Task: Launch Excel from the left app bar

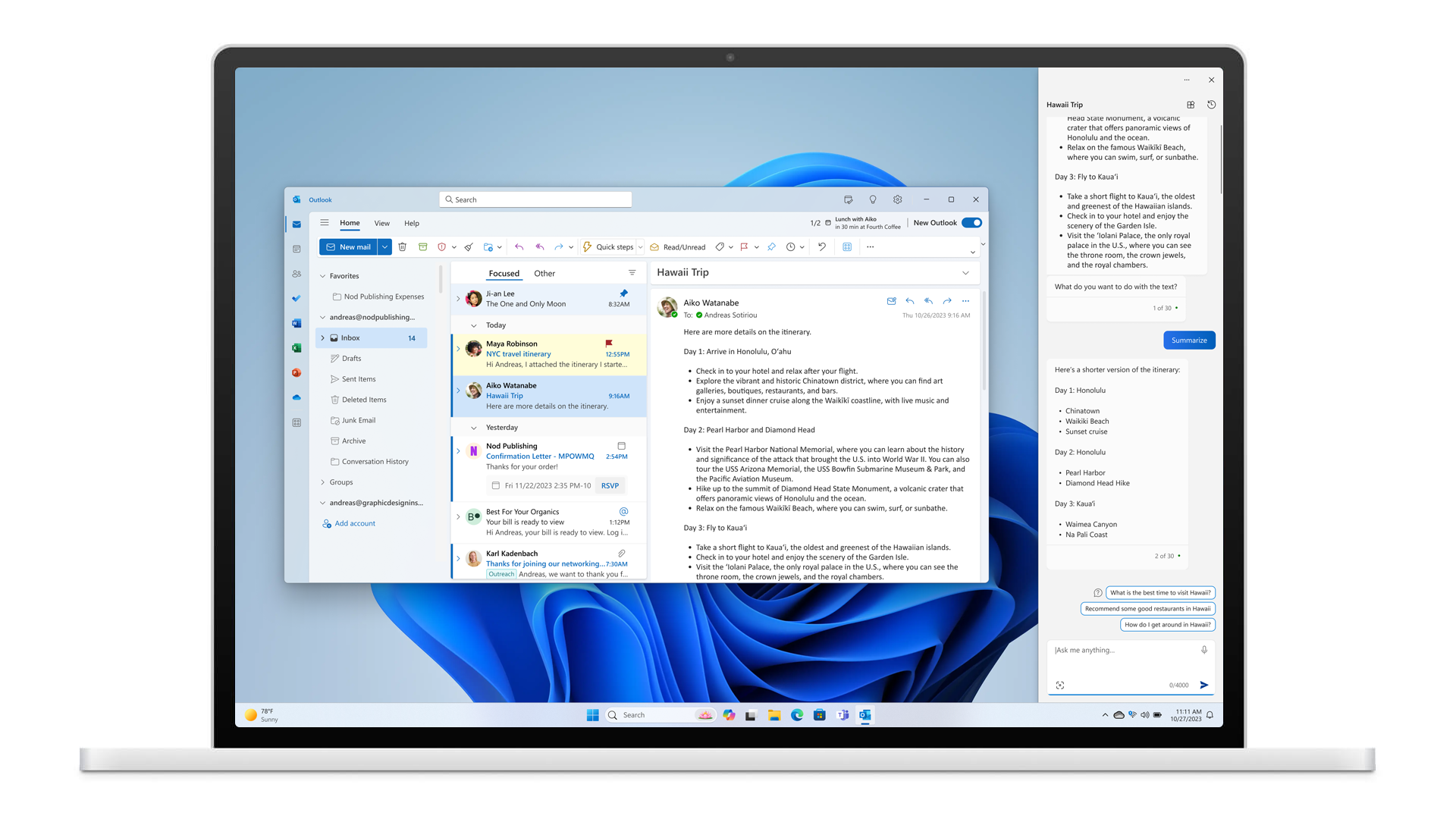Action: tap(297, 348)
